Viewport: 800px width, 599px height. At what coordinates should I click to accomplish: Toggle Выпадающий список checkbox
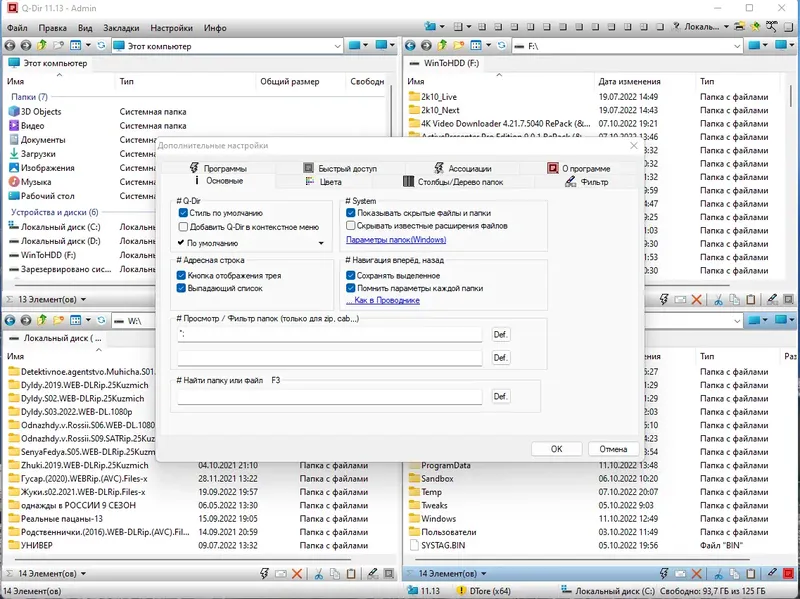[181, 288]
